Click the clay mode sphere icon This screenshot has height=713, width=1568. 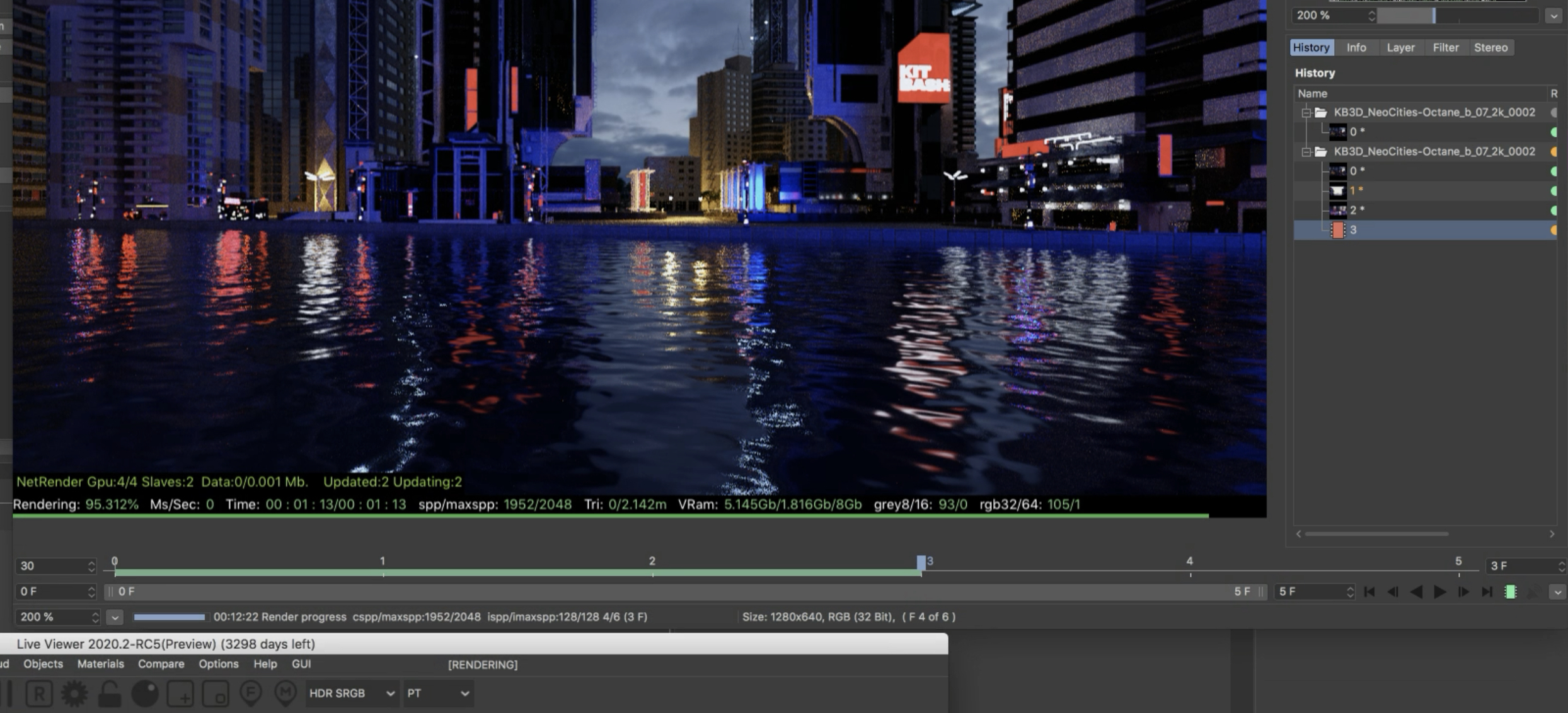(x=145, y=693)
